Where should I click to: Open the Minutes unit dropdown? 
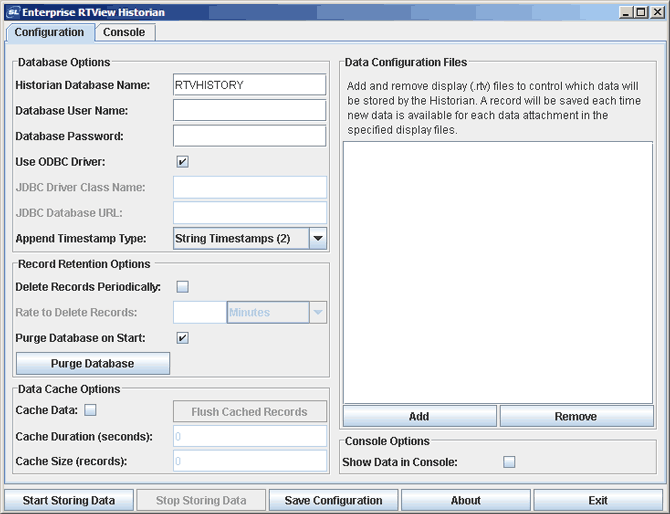tap(276, 312)
